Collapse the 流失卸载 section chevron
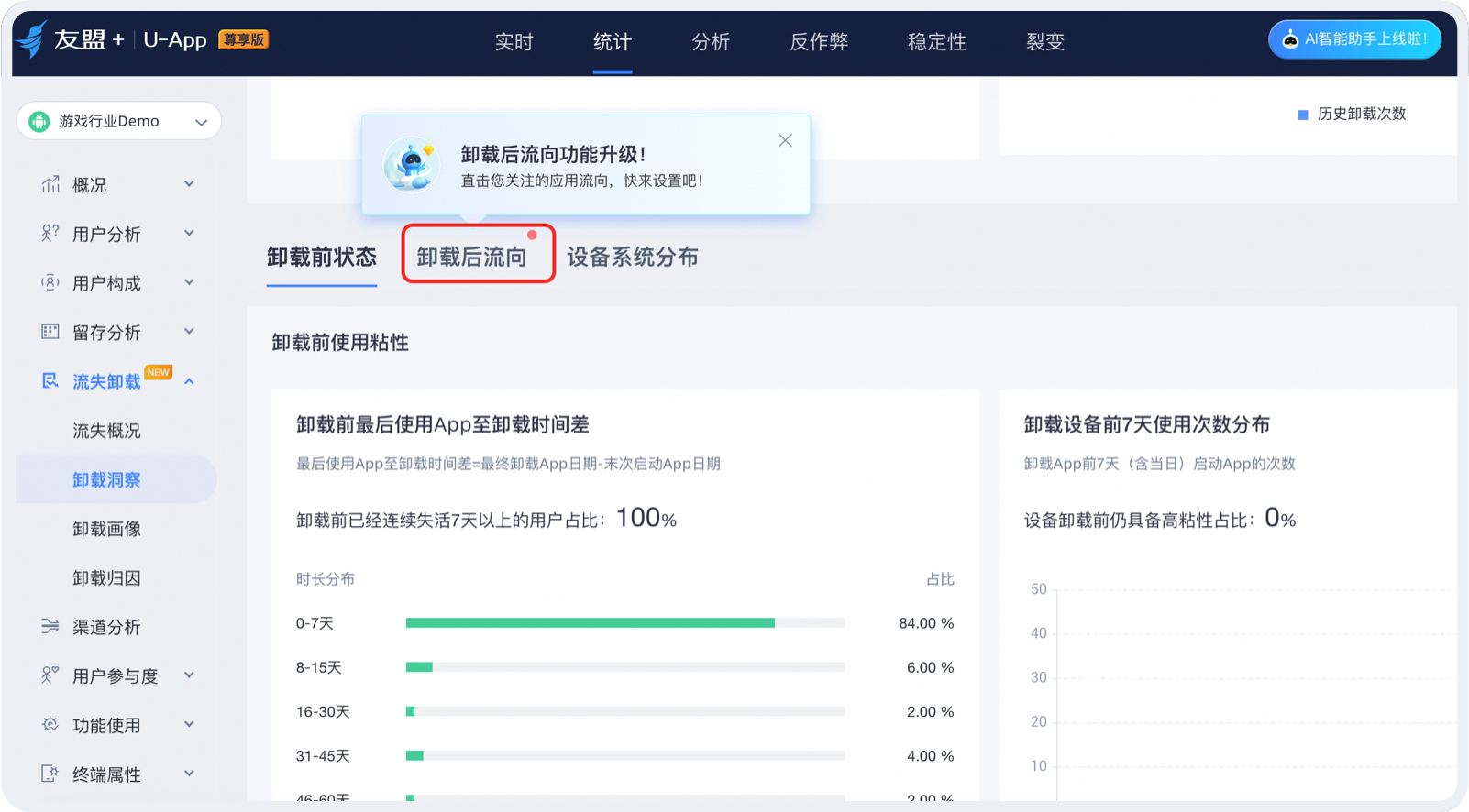The height and width of the screenshot is (812, 1469). point(189,381)
